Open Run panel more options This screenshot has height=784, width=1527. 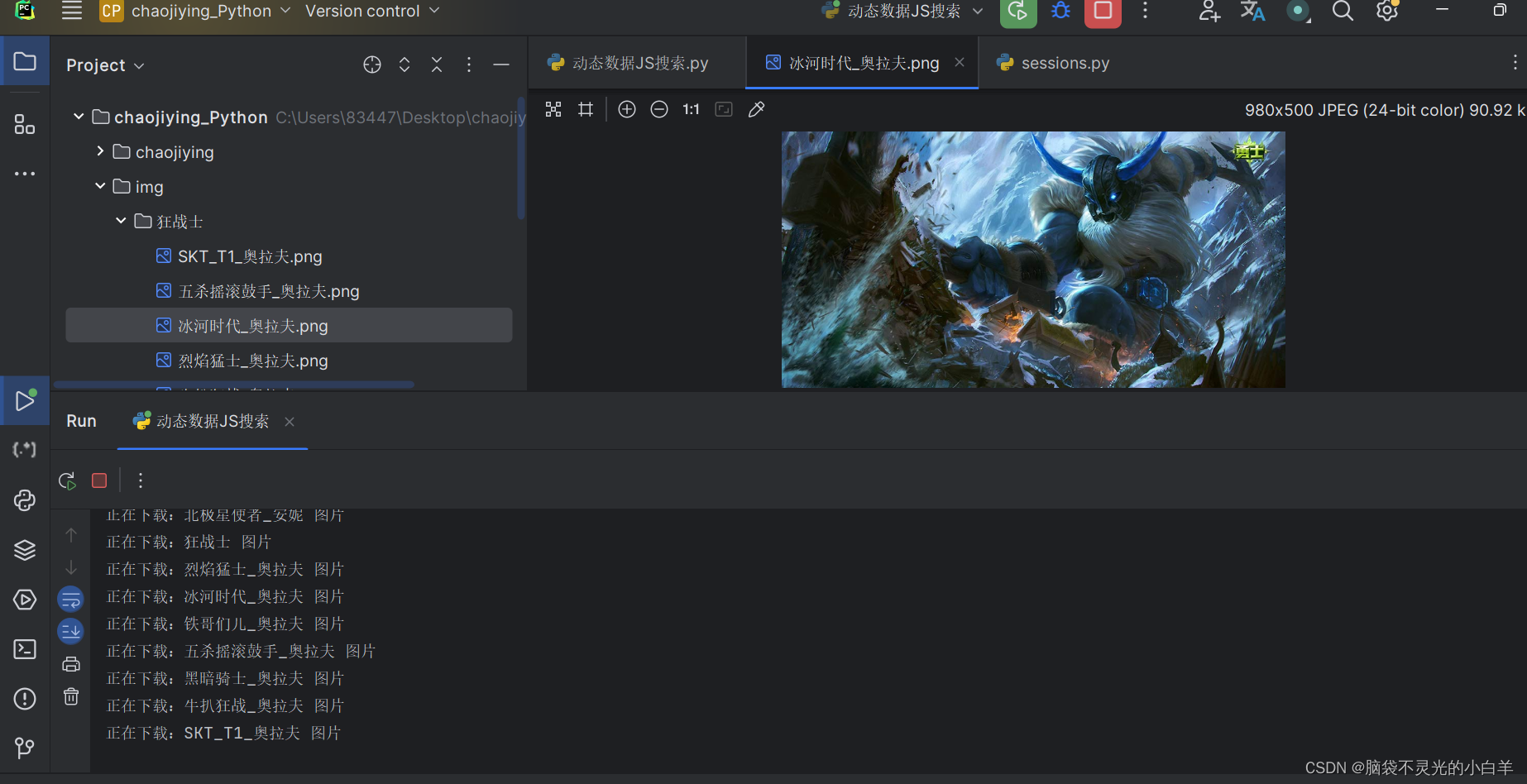(141, 480)
